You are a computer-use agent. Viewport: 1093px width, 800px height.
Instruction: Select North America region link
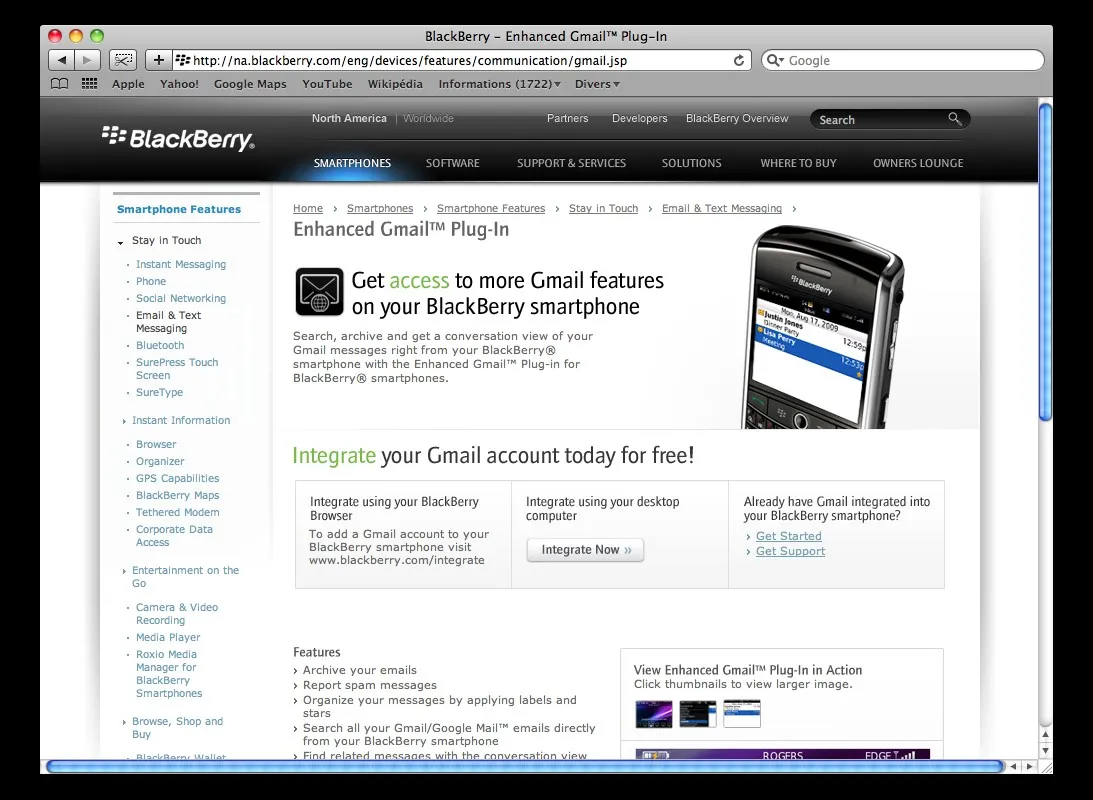click(x=349, y=118)
